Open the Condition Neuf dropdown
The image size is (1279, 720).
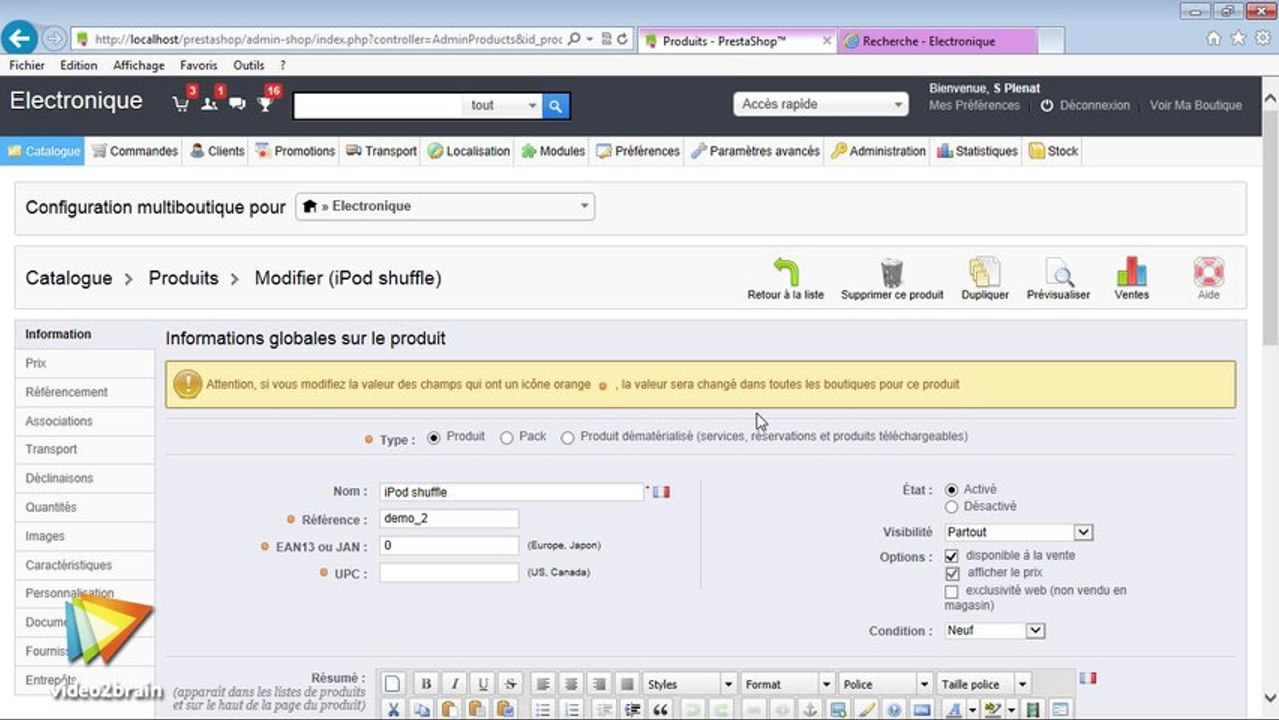tap(995, 631)
